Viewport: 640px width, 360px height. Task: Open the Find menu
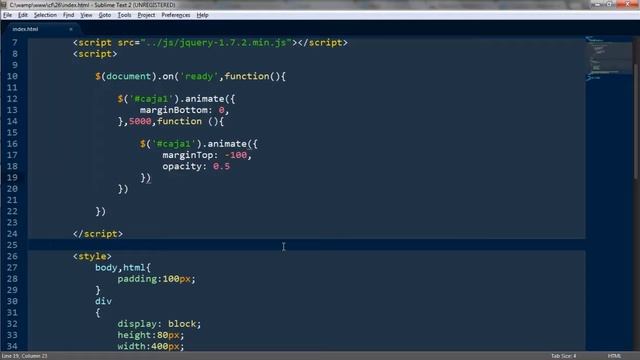click(68, 15)
